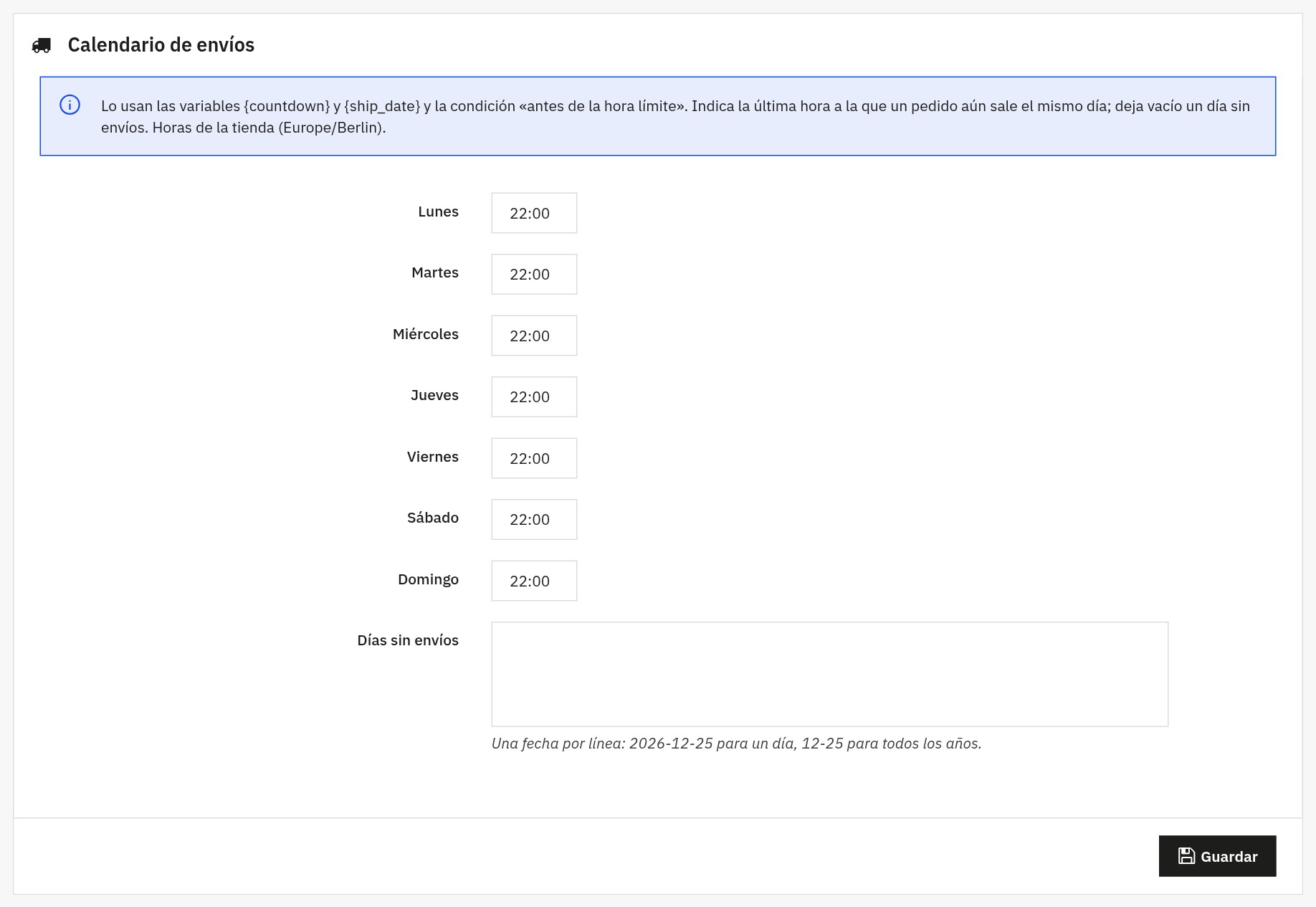This screenshot has width=1316, height=907.
Task: Click the Lunes cutoff time field
Action: click(x=534, y=213)
